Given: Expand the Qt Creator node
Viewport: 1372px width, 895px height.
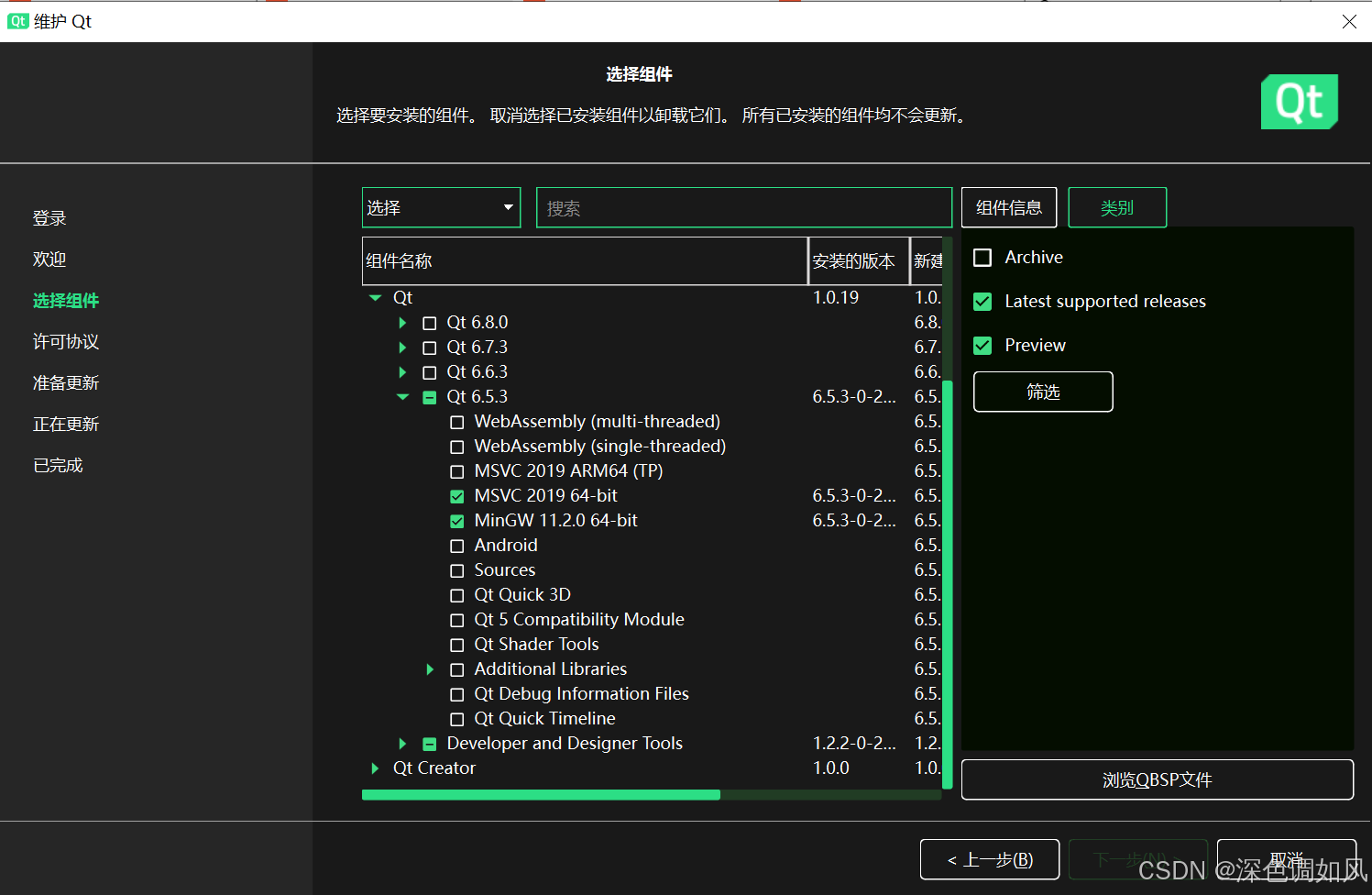Looking at the screenshot, I should tap(375, 768).
